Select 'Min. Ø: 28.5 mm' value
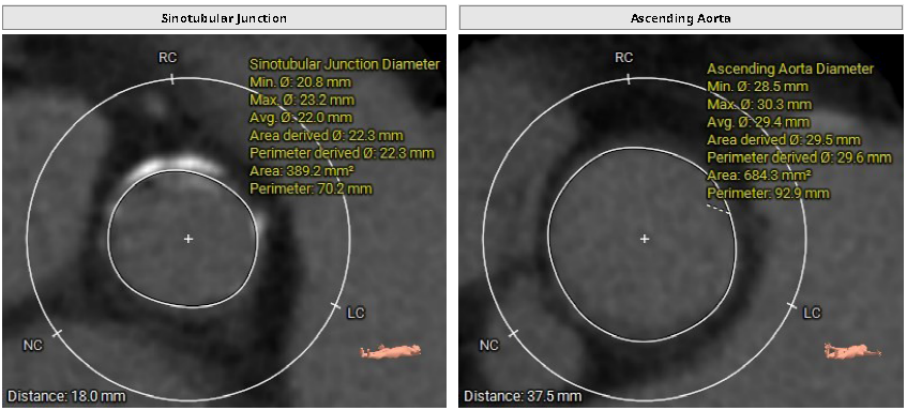The width and height of the screenshot is (908, 412). click(x=757, y=86)
